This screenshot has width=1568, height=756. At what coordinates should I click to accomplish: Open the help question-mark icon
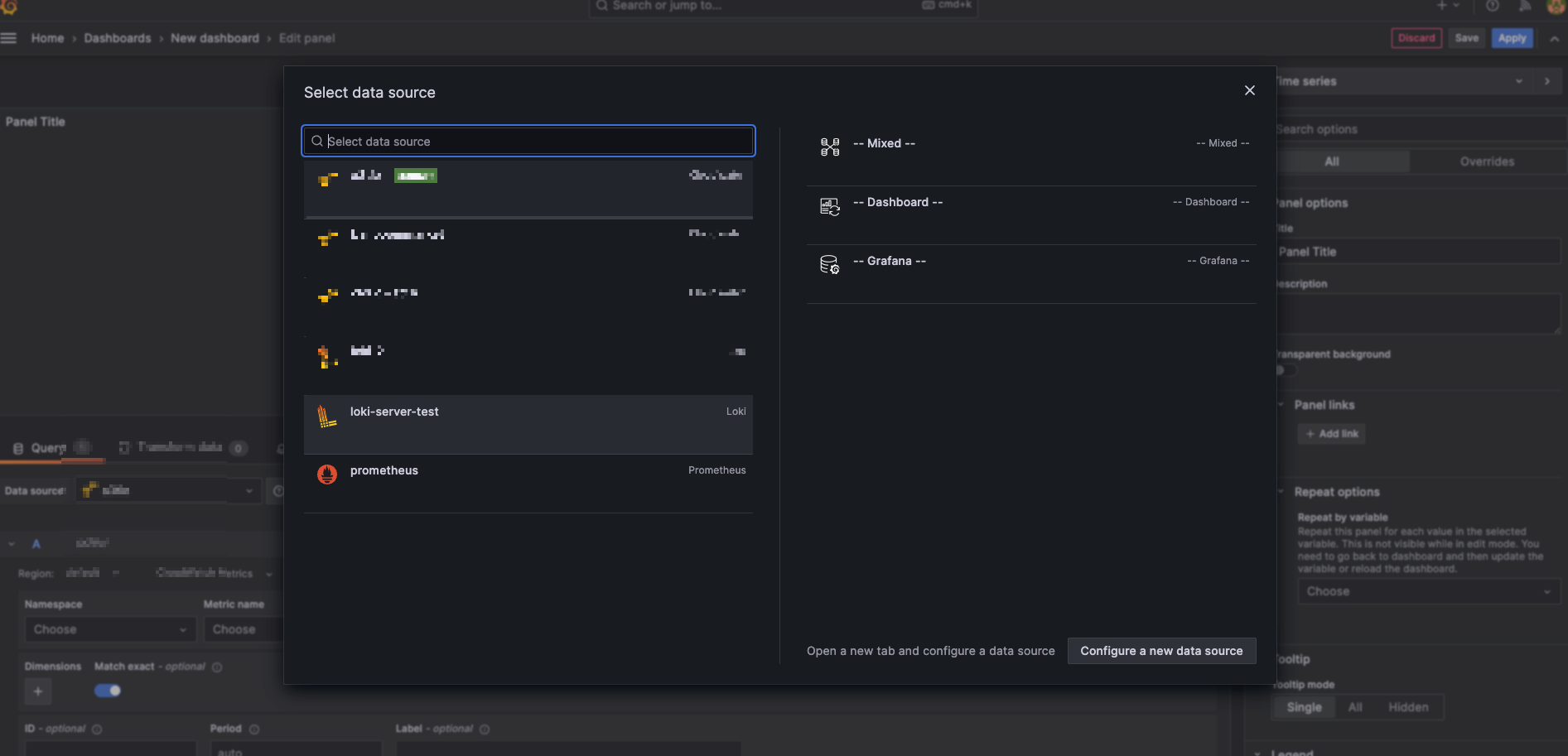point(1492,6)
